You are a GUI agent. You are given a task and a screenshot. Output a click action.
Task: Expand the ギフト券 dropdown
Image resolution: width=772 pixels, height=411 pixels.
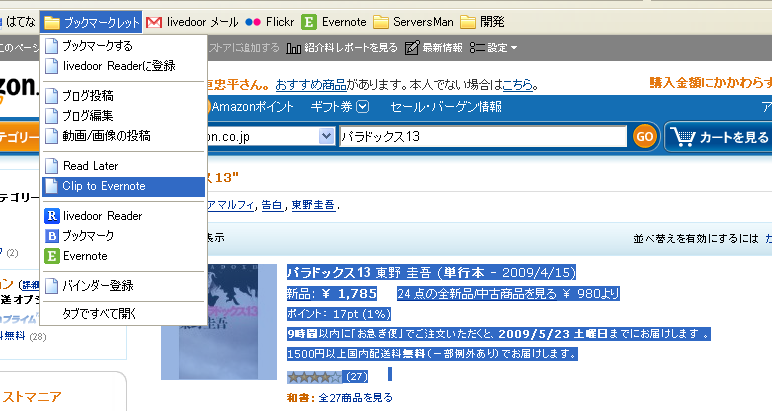(x=340, y=107)
